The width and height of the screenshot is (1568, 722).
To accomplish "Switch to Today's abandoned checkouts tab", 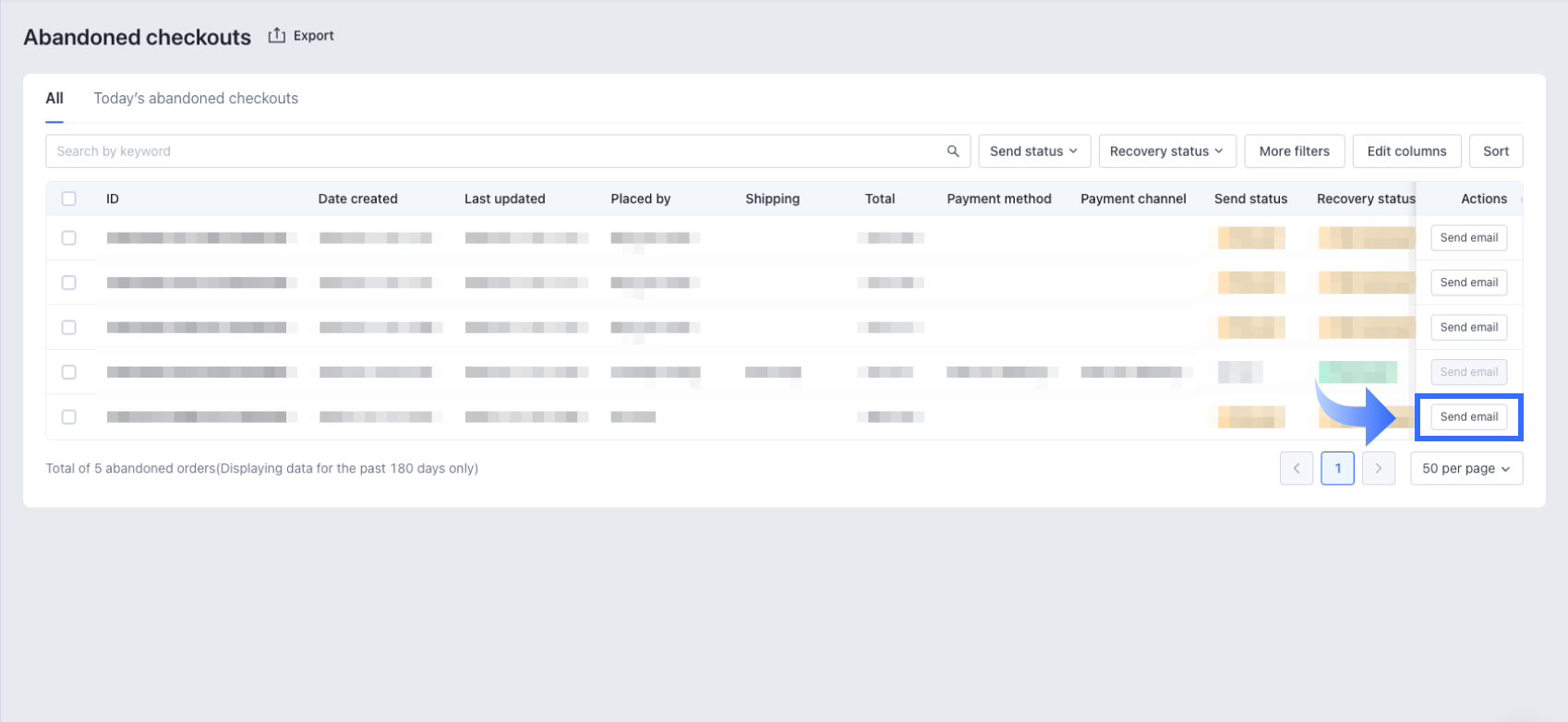I will pyautogui.click(x=196, y=99).
